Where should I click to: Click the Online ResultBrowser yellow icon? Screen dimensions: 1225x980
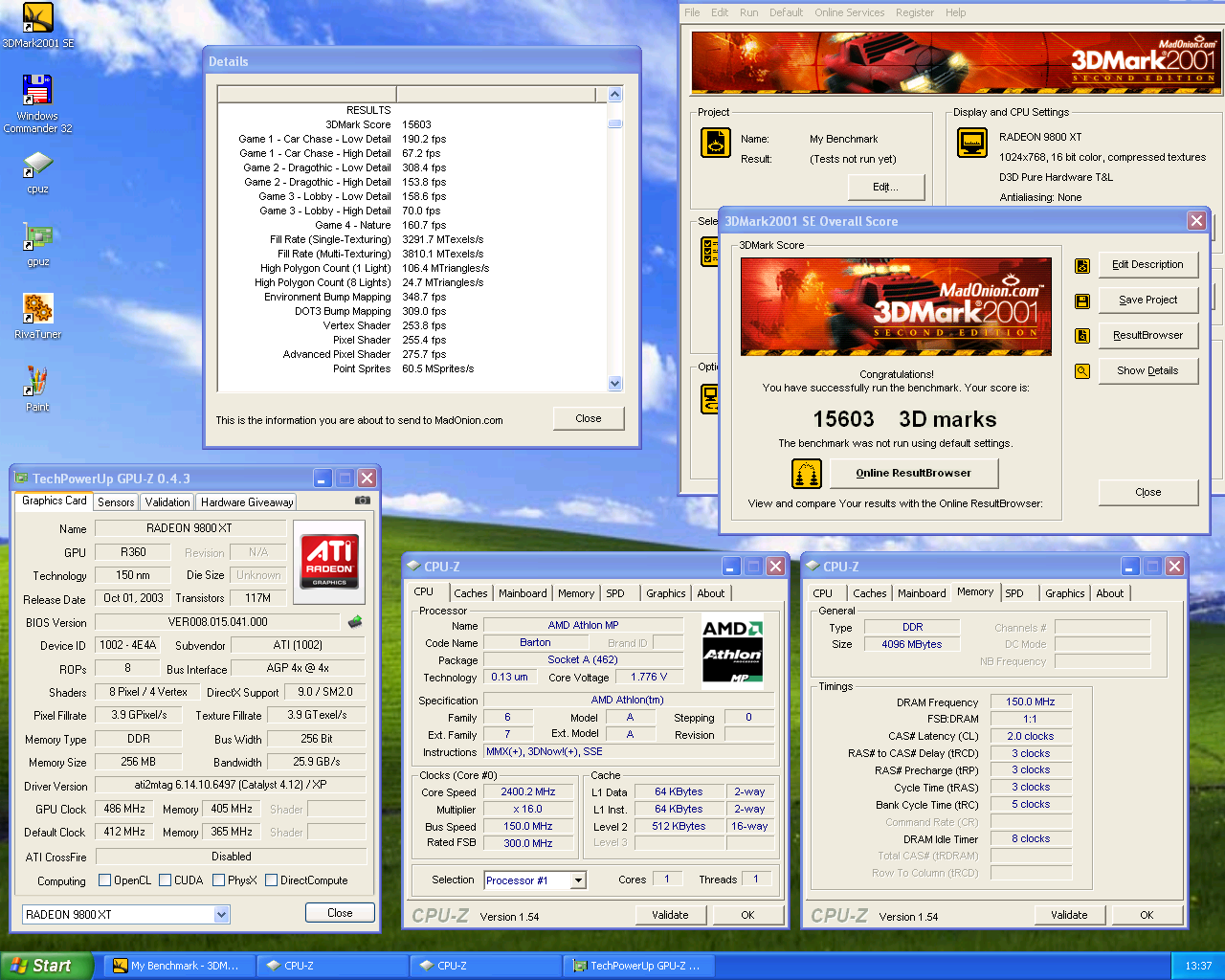click(807, 474)
